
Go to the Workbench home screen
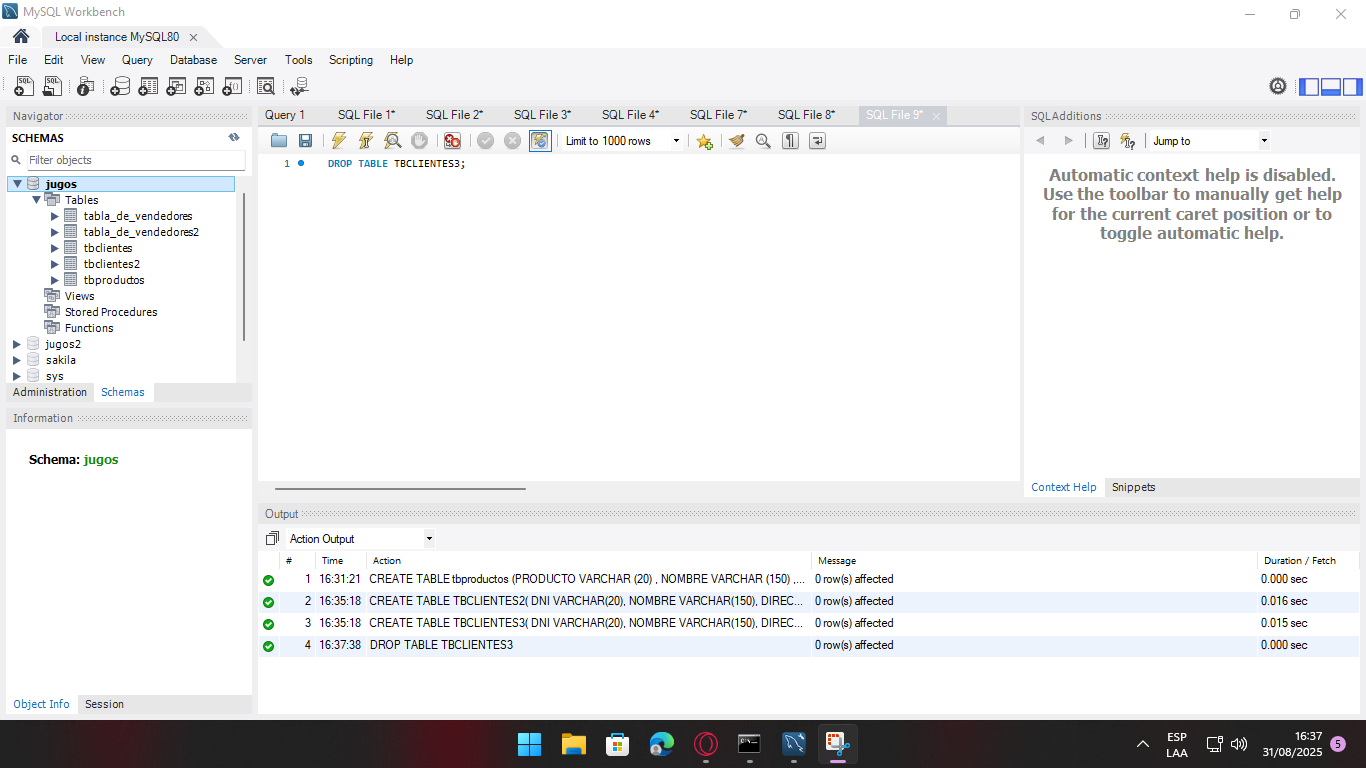click(x=20, y=36)
